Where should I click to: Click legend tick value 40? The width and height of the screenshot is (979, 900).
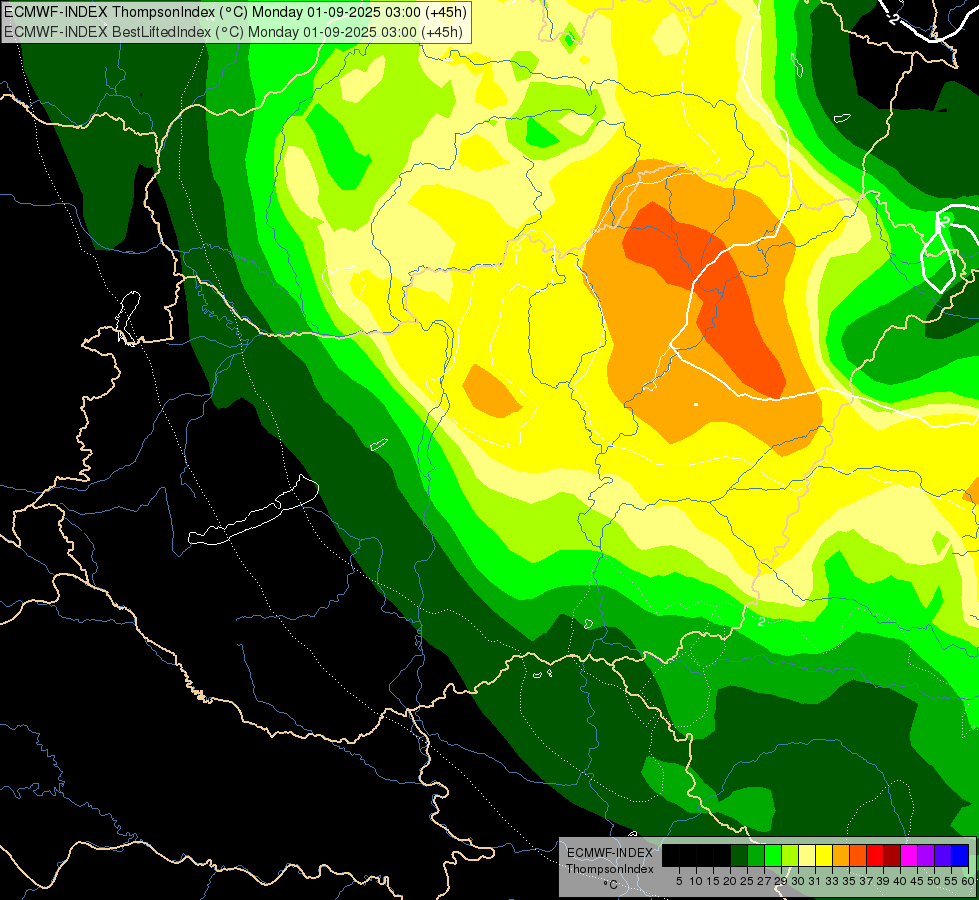900,881
